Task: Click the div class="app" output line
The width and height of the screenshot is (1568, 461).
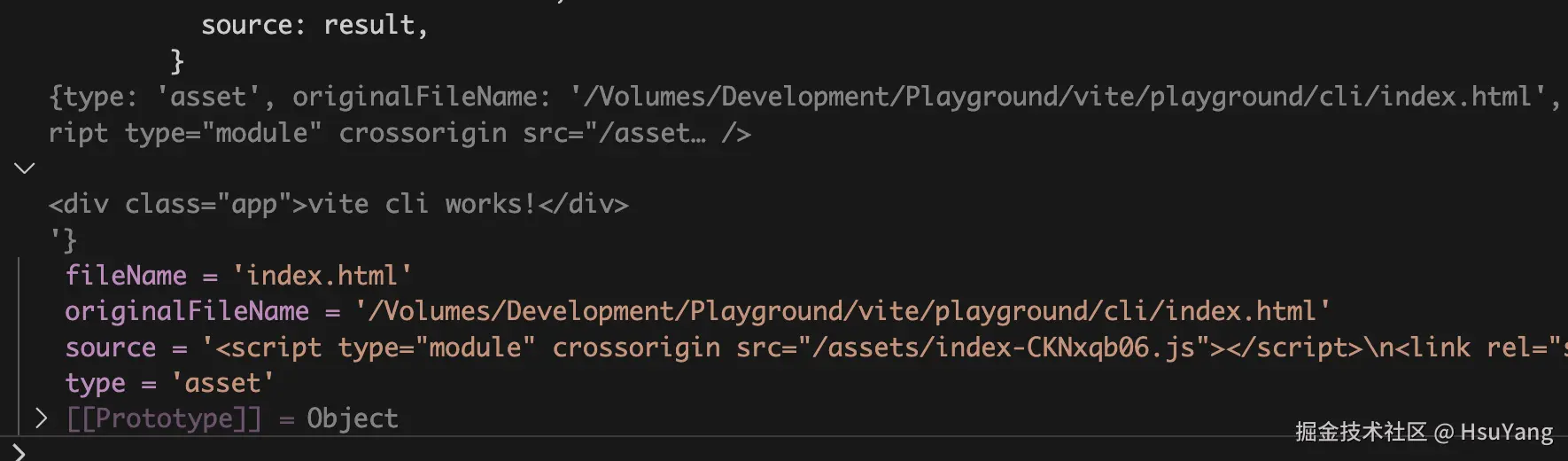Action: click(x=338, y=204)
